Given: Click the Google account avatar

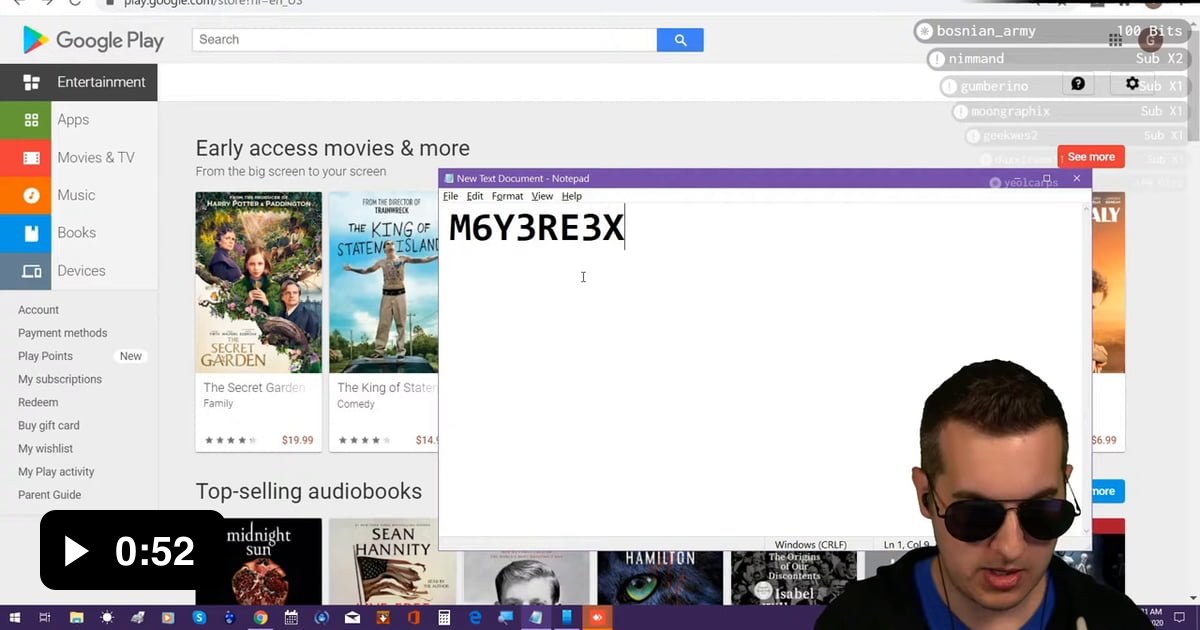Looking at the screenshot, I should click(x=1150, y=40).
